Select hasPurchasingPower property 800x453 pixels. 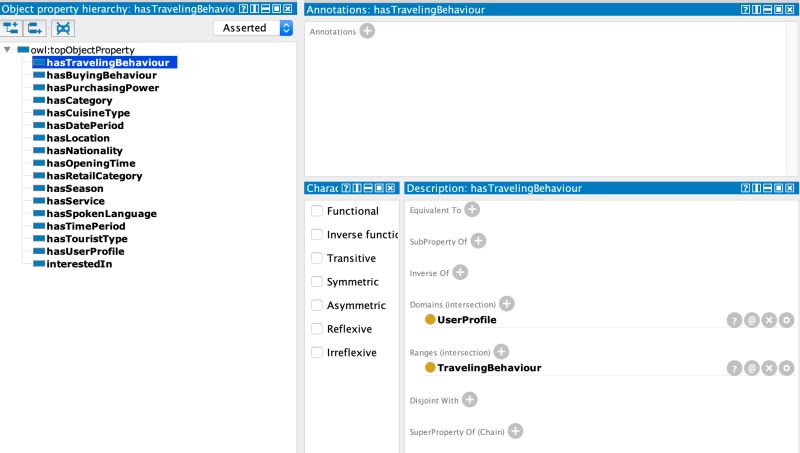point(103,88)
